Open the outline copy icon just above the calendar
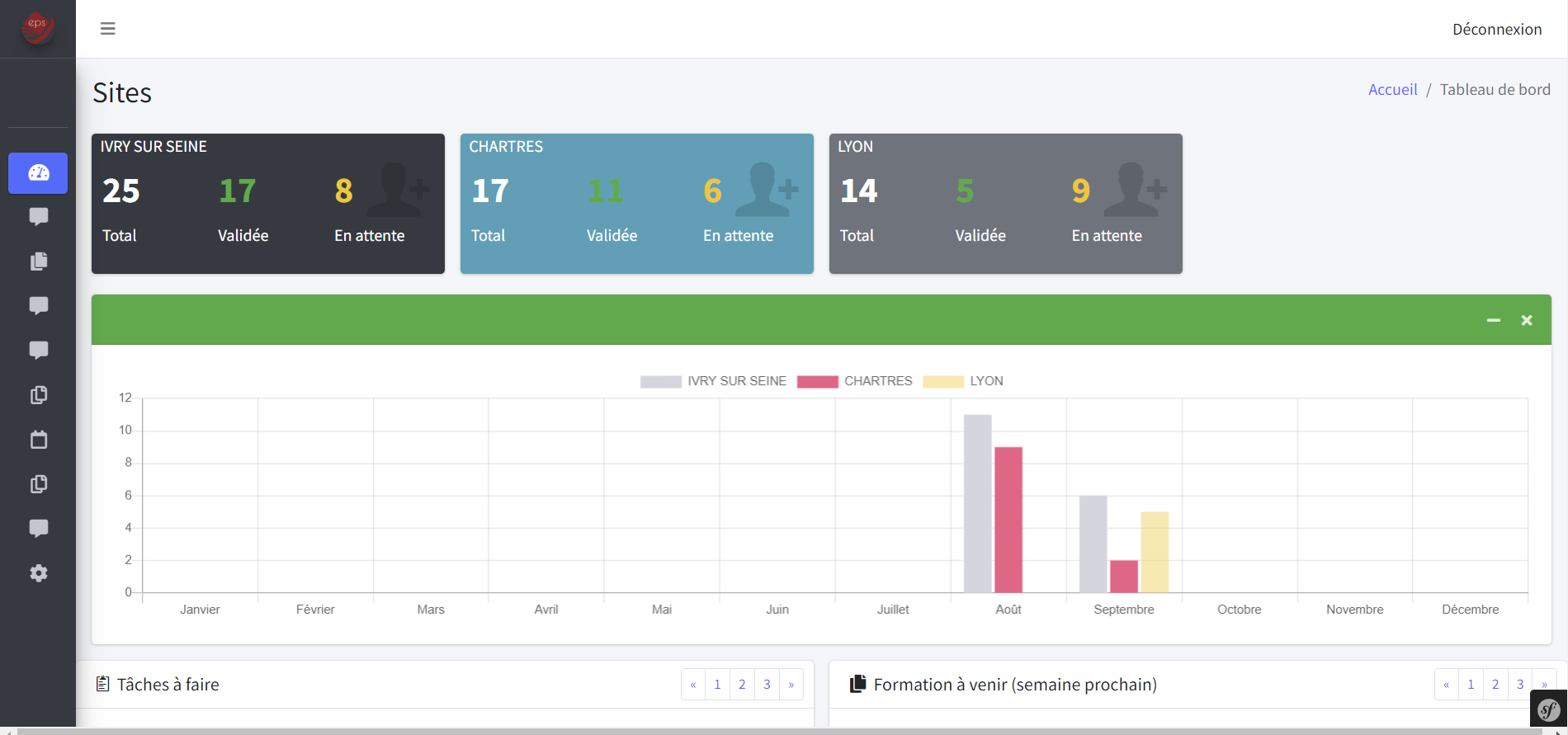This screenshot has width=1568, height=735. click(x=38, y=395)
